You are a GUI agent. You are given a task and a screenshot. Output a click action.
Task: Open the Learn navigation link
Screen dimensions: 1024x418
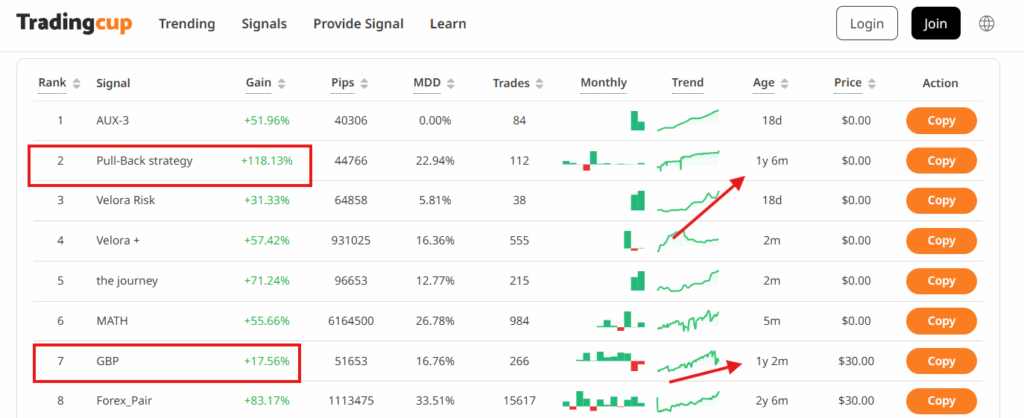pyautogui.click(x=447, y=24)
